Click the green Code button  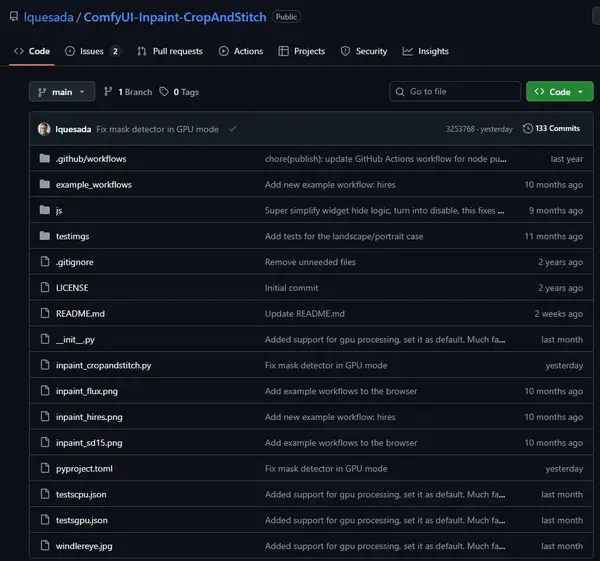pyautogui.click(x=559, y=91)
